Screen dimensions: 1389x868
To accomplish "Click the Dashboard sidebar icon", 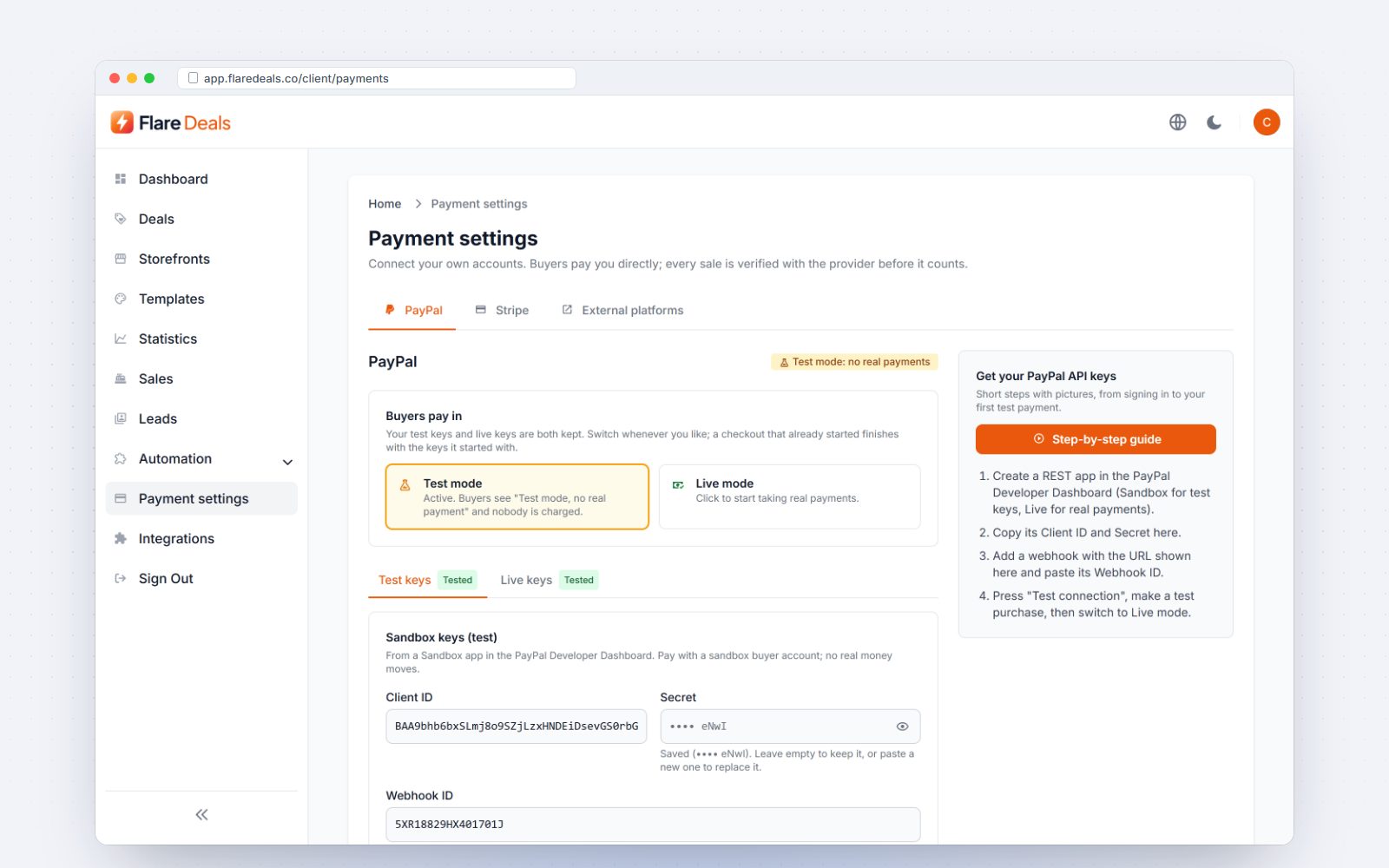I will (121, 179).
